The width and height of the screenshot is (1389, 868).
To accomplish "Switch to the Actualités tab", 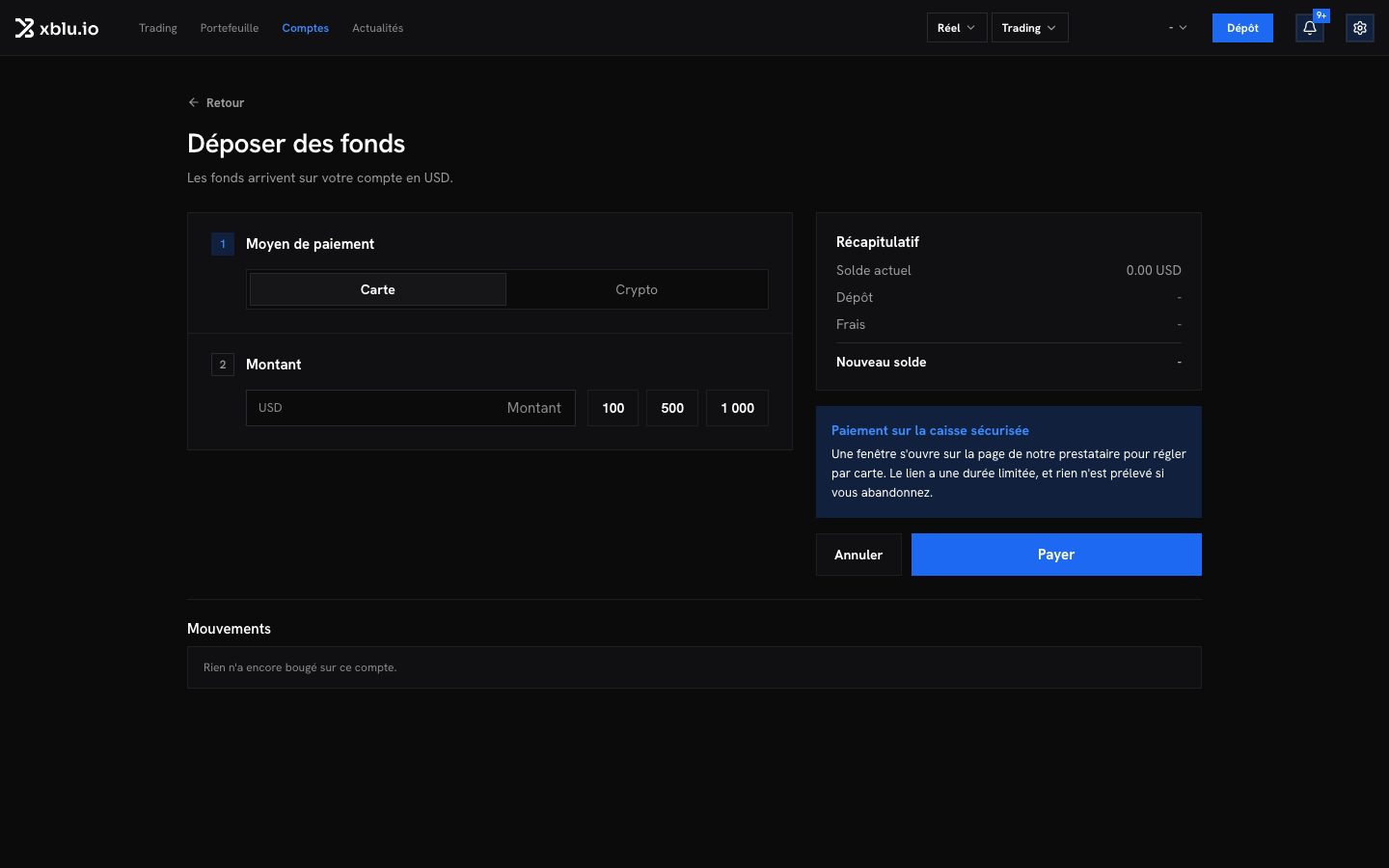I will [378, 28].
